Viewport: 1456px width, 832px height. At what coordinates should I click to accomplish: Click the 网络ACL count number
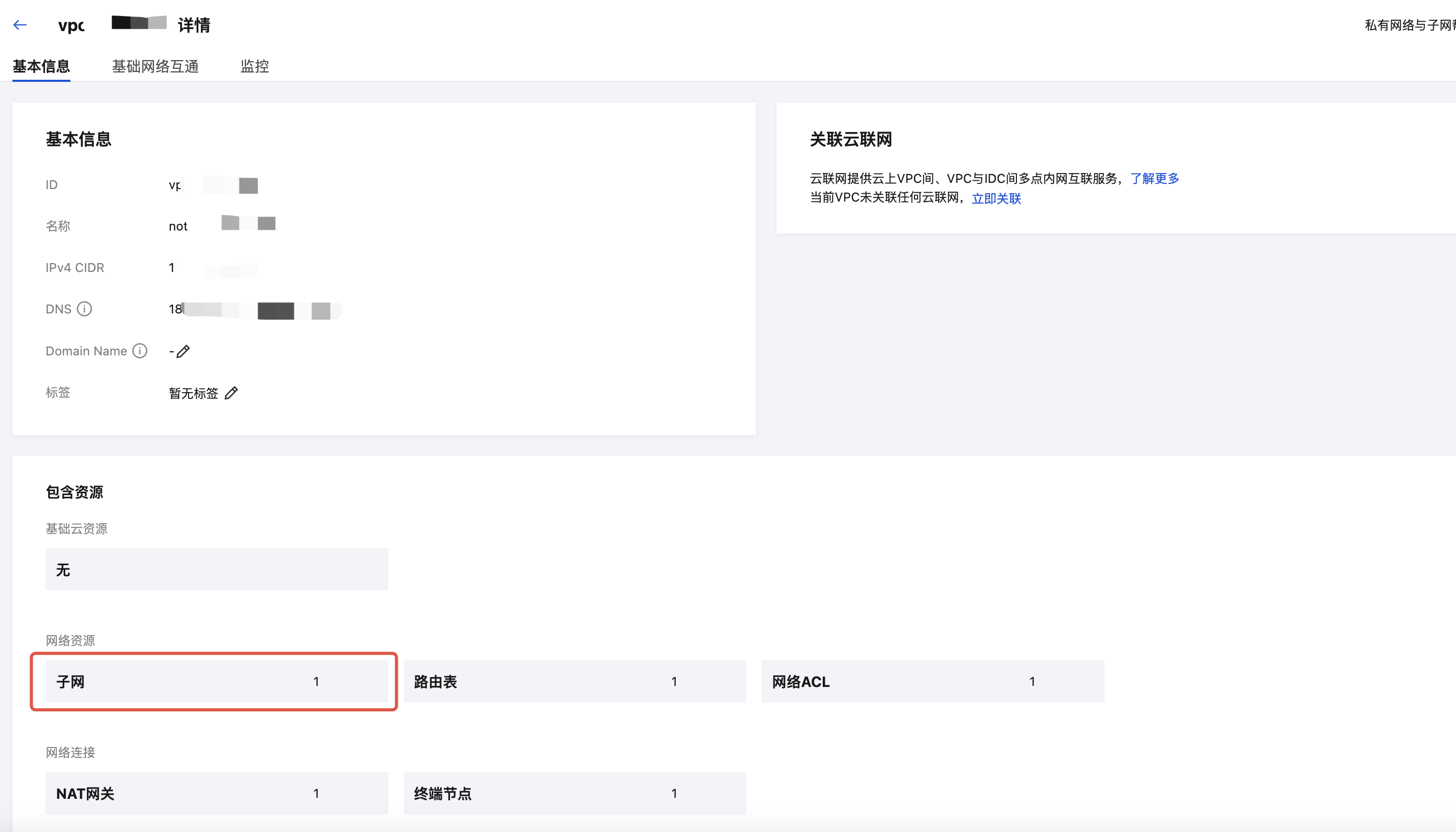(1032, 681)
